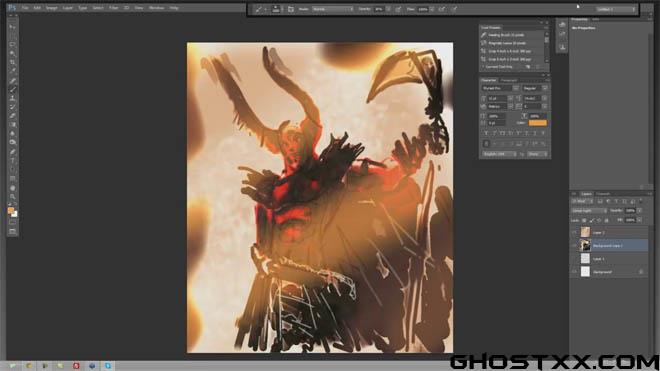Toggle pressure for size button
Viewport: 660px width, 371px height.
pyautogui.click(x=455, y=9)
